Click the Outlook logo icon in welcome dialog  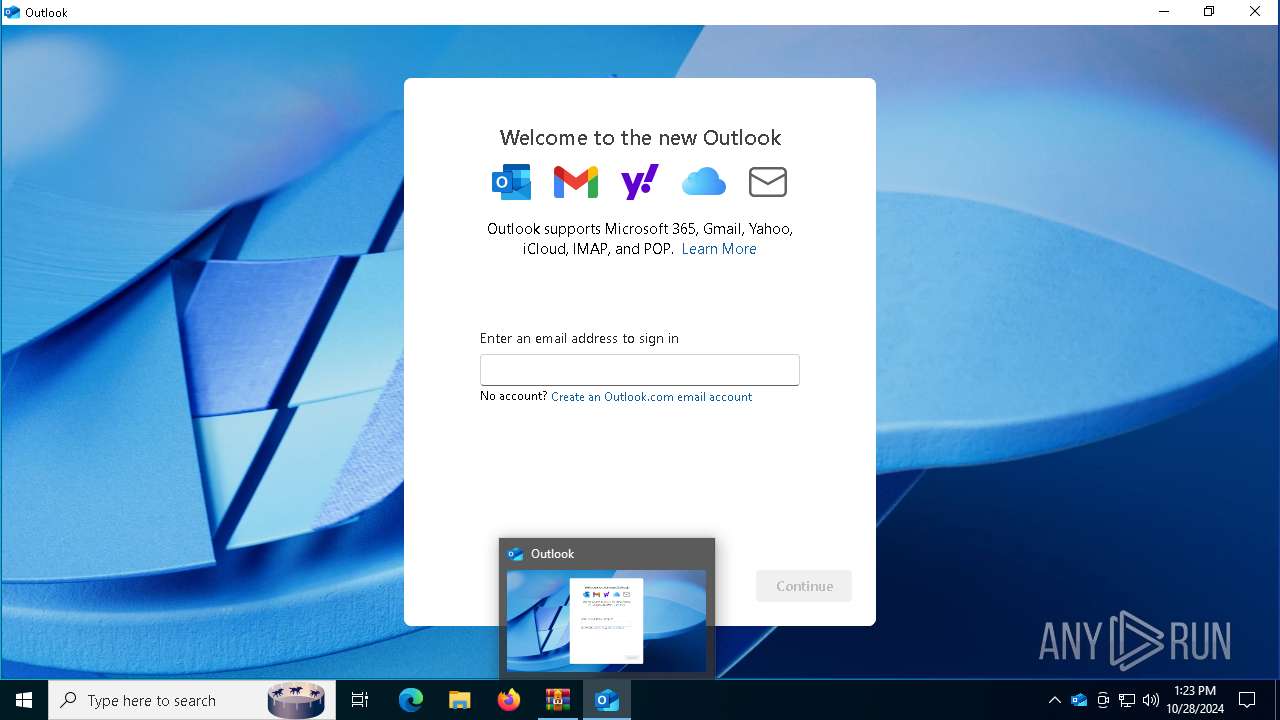pyautogui.click(x=512, y=182)
